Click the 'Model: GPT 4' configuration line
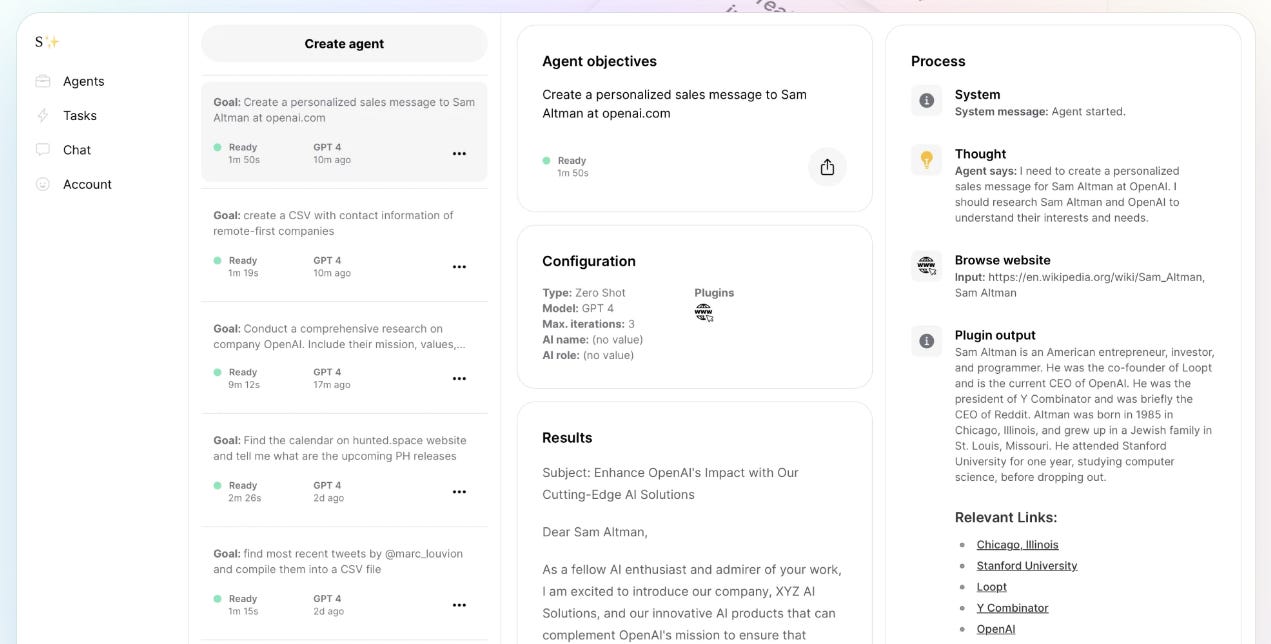 coord(578,309)
